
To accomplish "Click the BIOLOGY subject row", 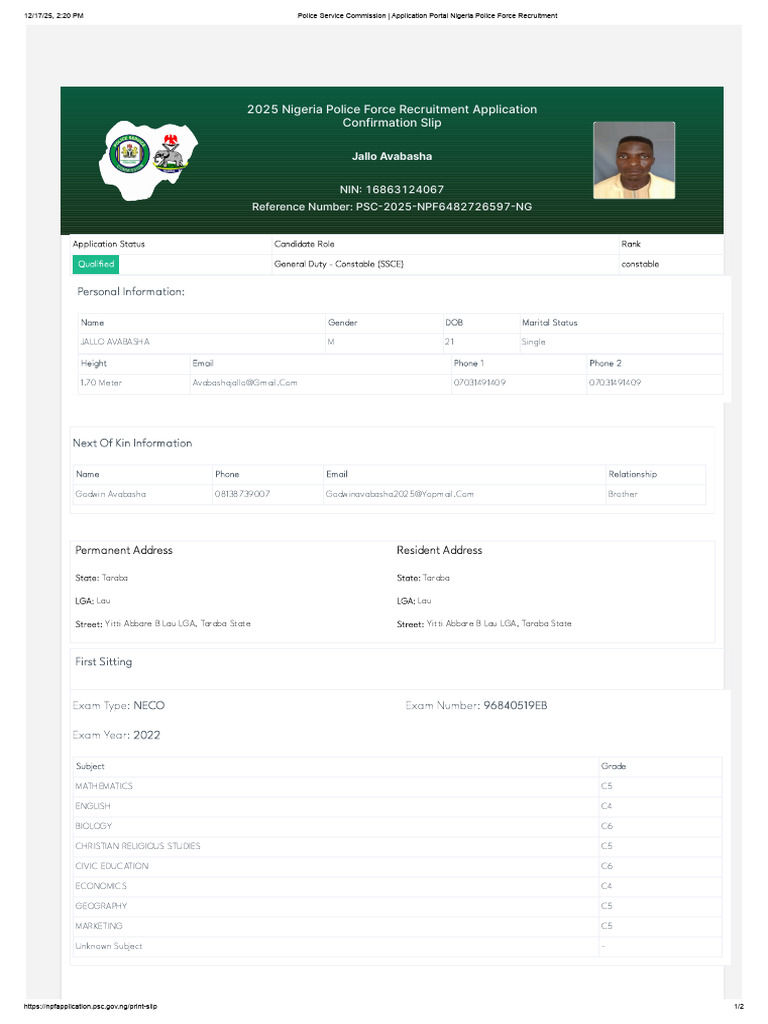I will pyautogui.click(x=398, y=826).
